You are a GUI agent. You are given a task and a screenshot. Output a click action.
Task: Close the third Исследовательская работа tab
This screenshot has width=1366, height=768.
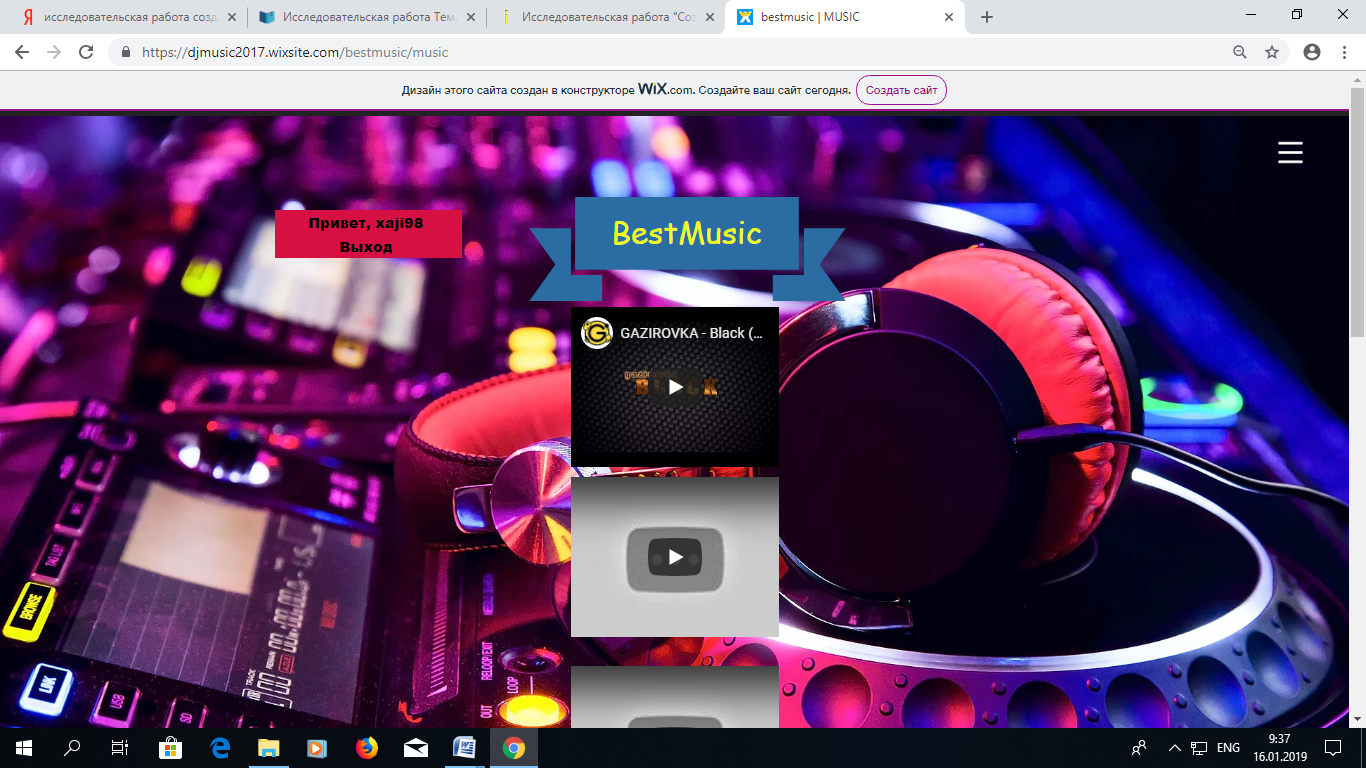pyautogui.click(x=710, y=17)
